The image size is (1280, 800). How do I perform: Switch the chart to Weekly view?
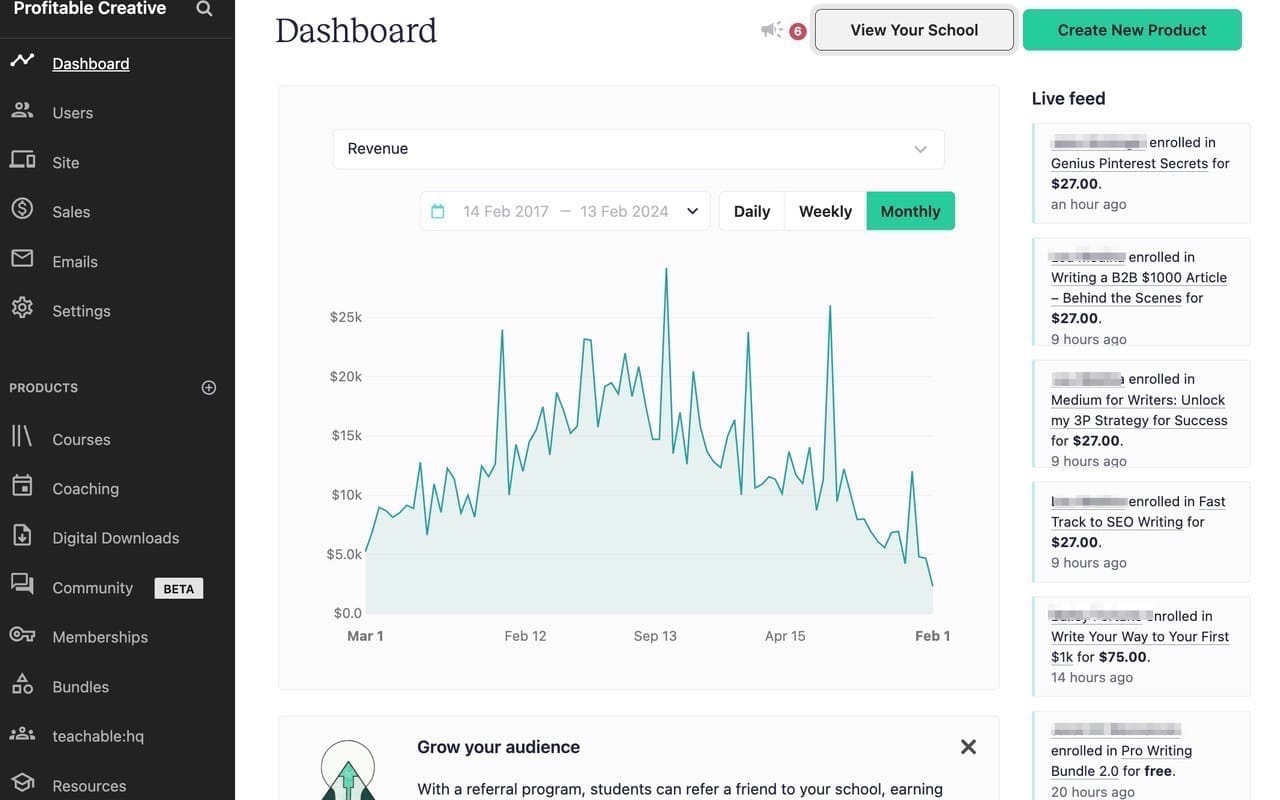[x=824, y=211]
